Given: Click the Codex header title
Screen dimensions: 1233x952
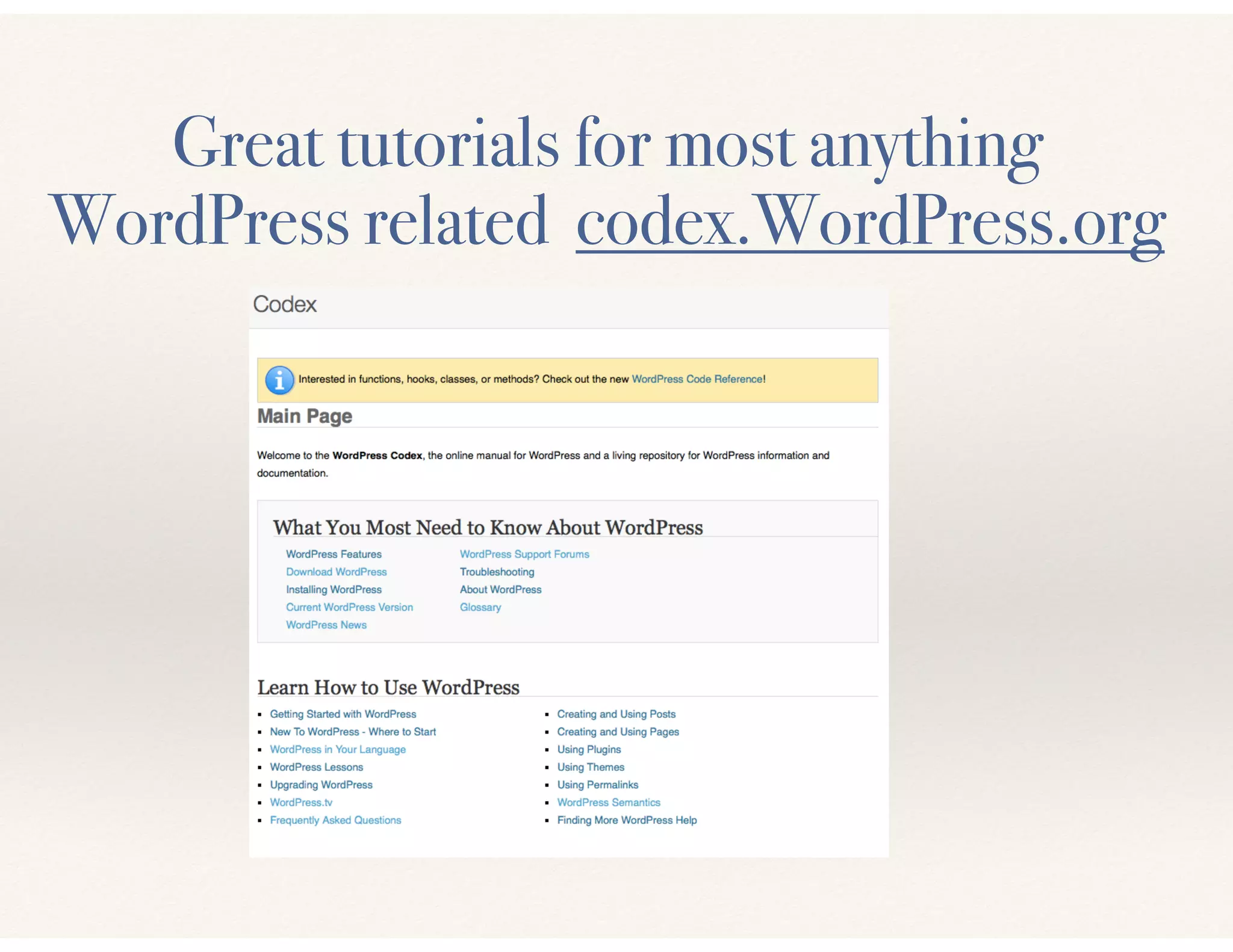Looking at the screenshot, I should coord(285,304).
